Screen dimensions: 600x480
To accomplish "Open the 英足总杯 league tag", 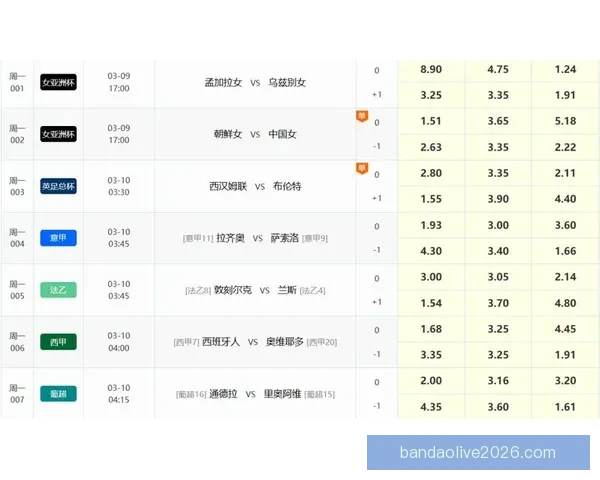I will [58, 186].
